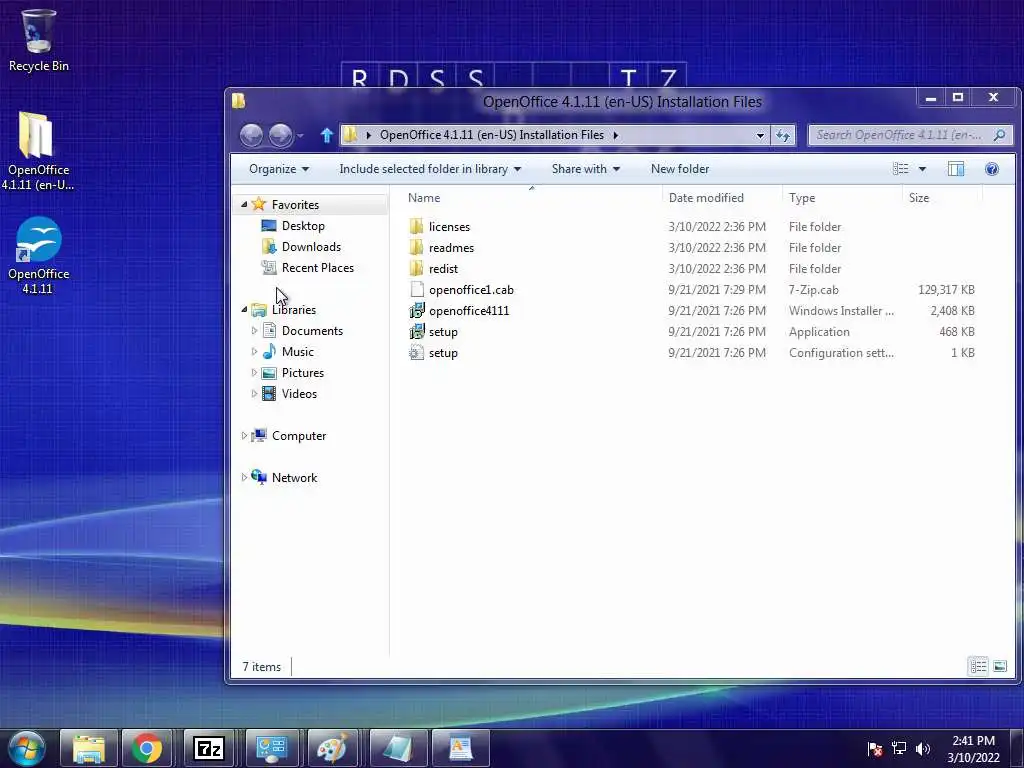Click the Refresh button beside address bar
Image resolution: width=1024 pixels, height=768 pixels.
[x=782, y=135]
